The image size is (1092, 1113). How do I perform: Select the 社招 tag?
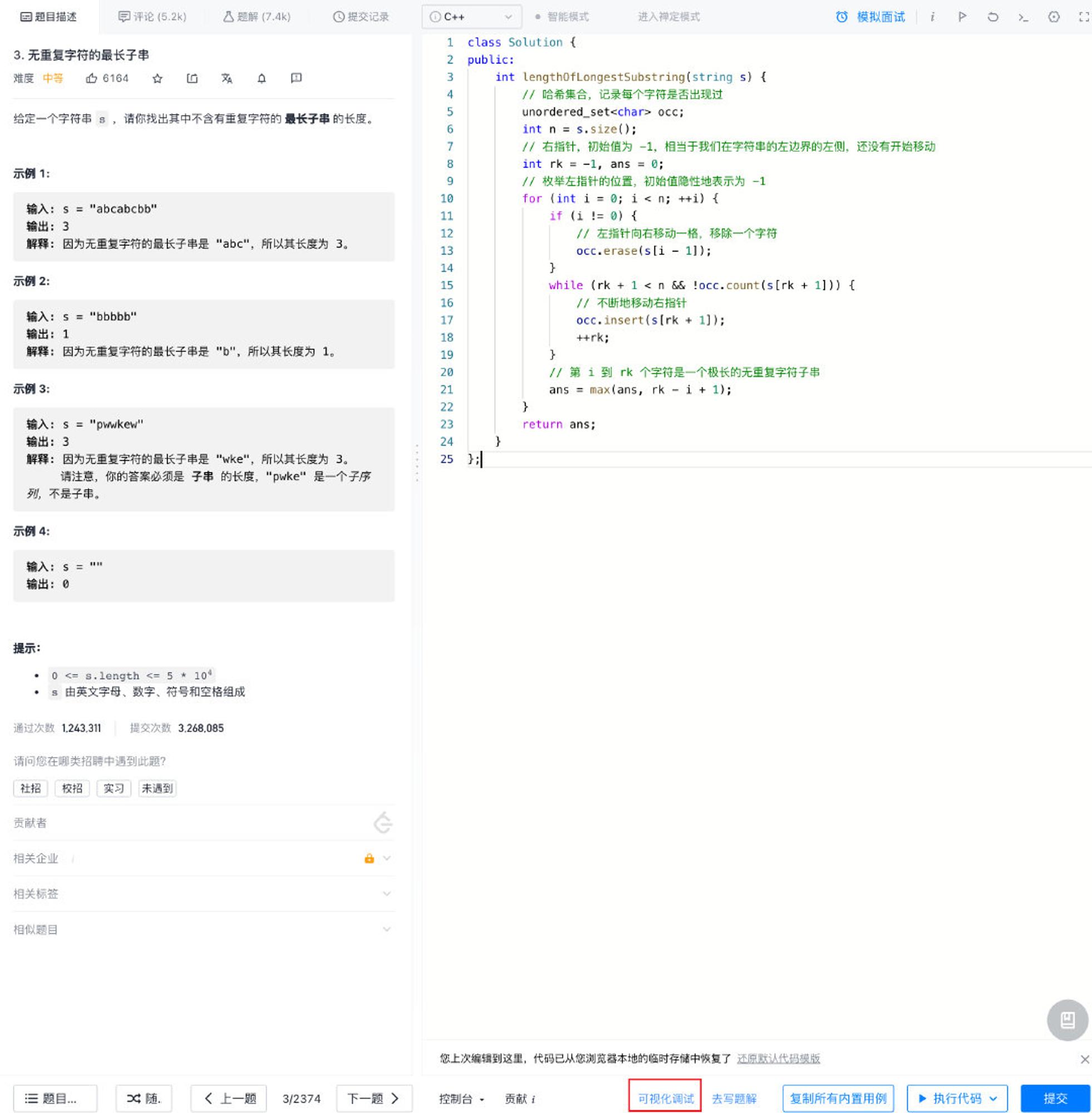tap(31, 788)
